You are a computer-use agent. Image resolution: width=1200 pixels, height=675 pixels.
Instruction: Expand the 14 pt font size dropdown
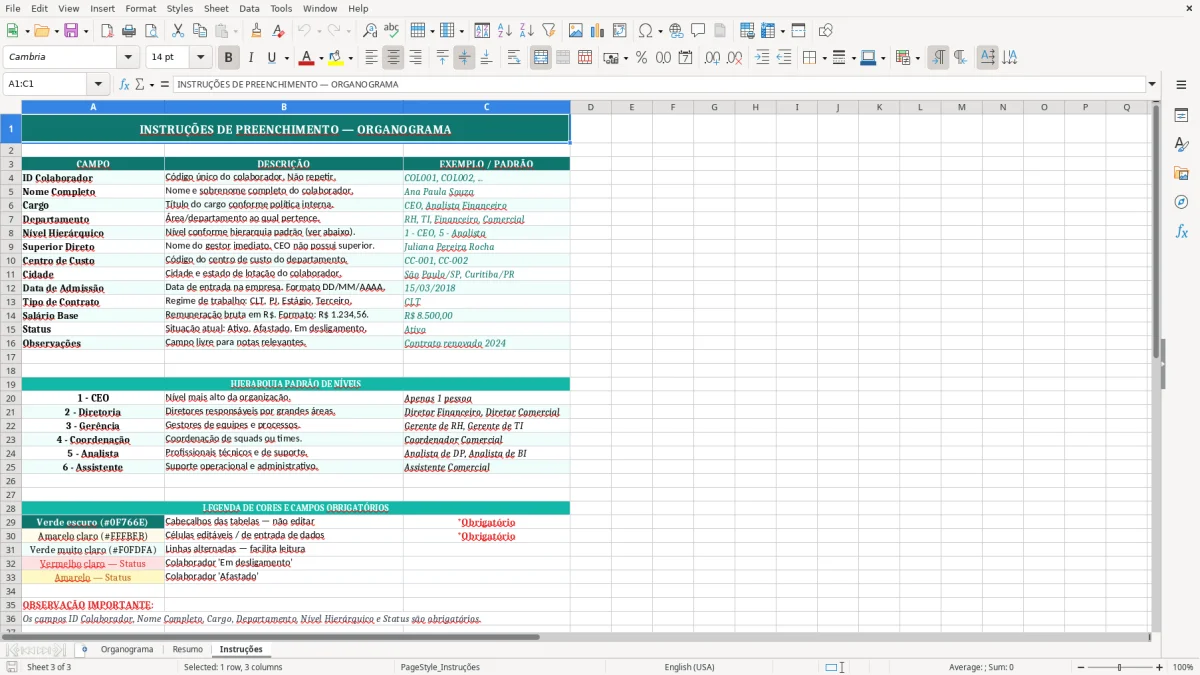[201, 58]
